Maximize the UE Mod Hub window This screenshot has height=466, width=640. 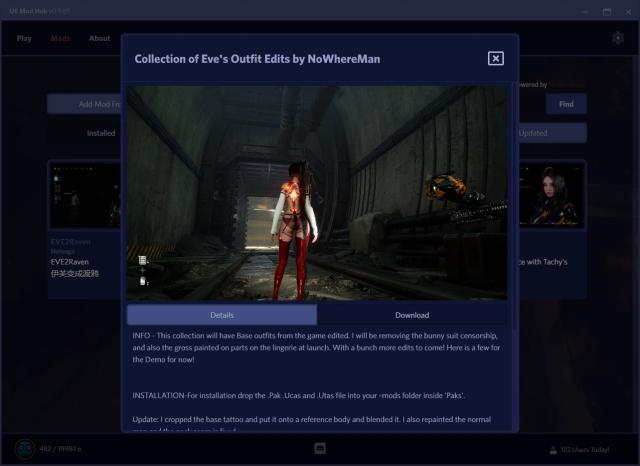pos(607,12)
